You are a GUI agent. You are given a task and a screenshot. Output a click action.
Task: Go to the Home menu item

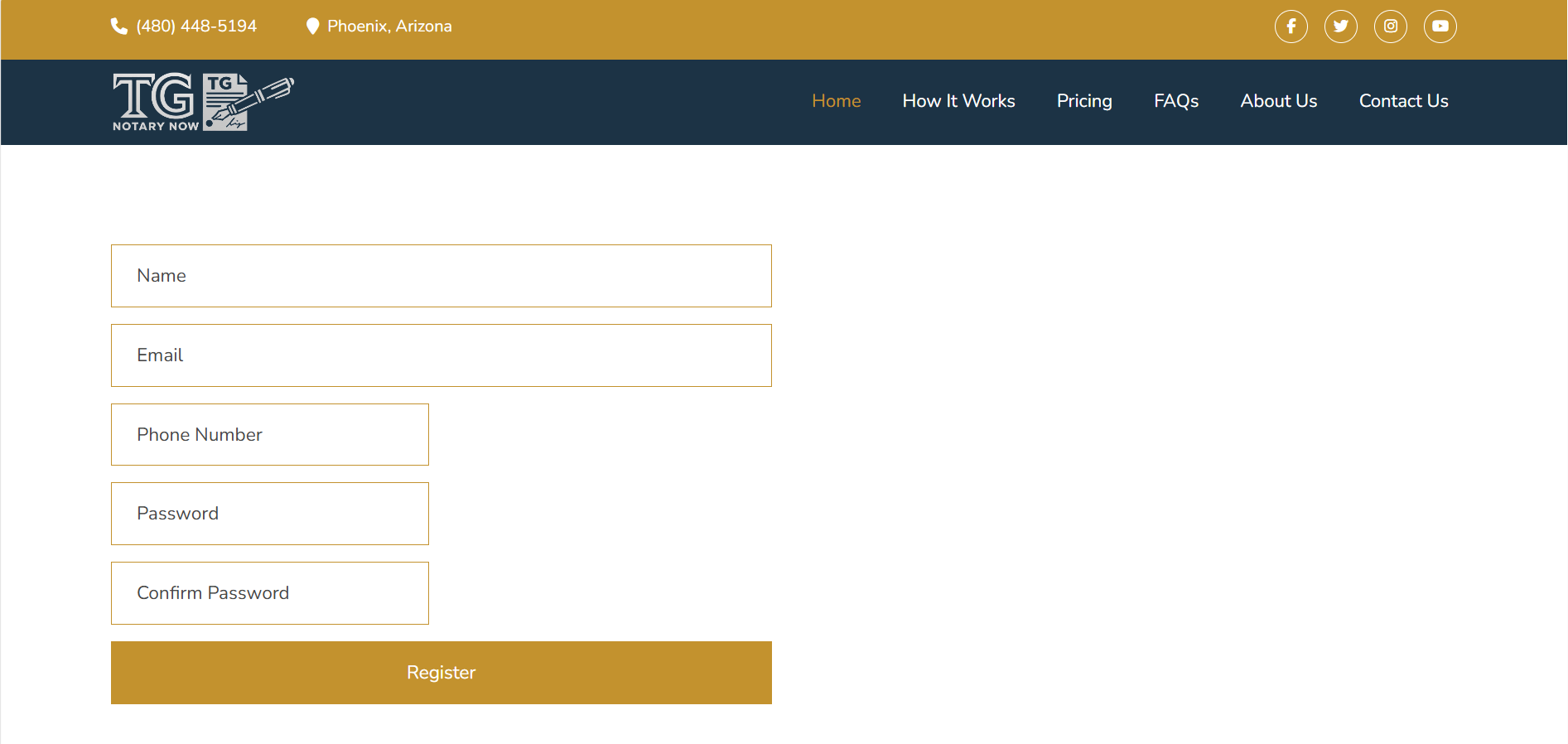click(x=836, y=101)
